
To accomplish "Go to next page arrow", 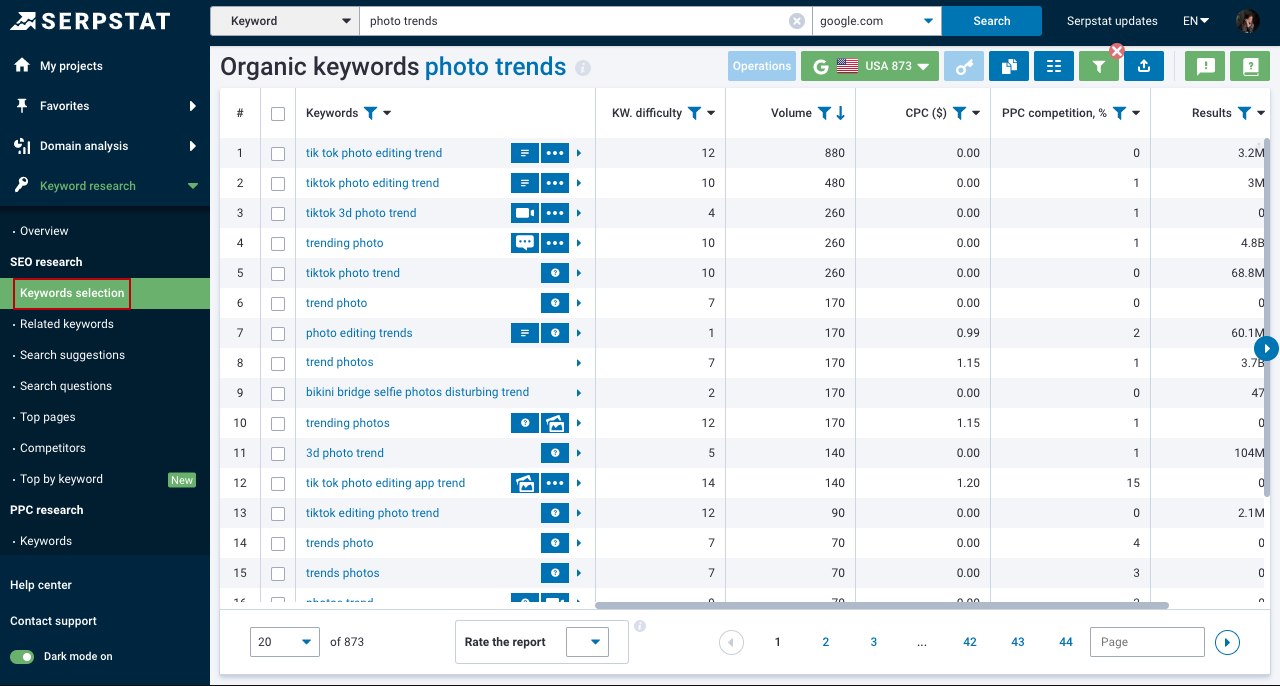I will coord(1227,642).
